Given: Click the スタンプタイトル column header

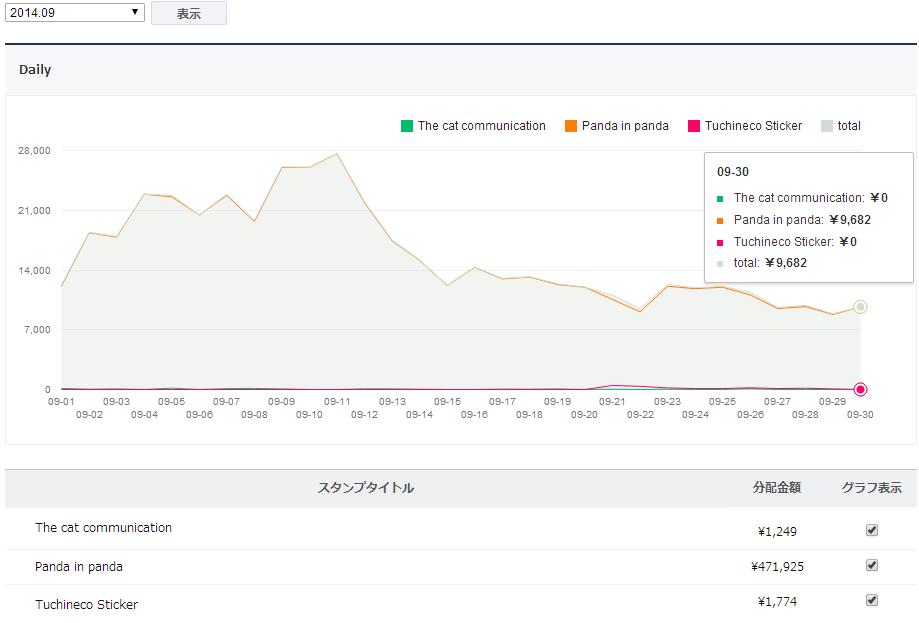Looking at the screenshot, I should pyautogui.click(x=365, y=488).
